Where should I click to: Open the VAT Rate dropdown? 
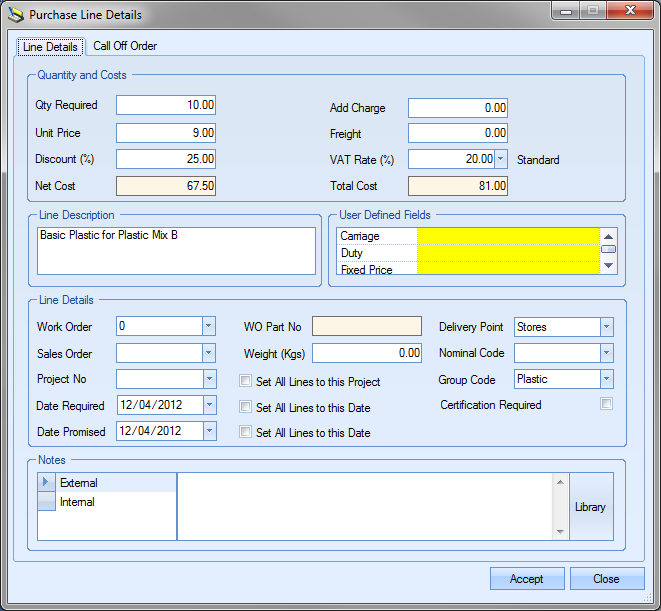click(x=501, y=159)
